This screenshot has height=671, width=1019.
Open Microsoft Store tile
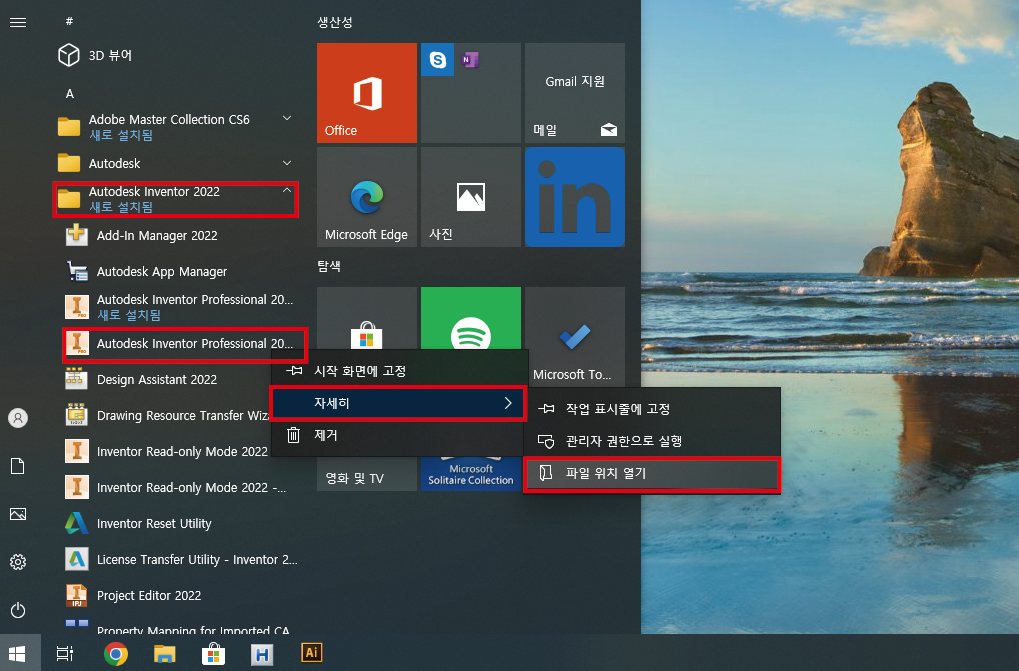click(x=367, y=320)
